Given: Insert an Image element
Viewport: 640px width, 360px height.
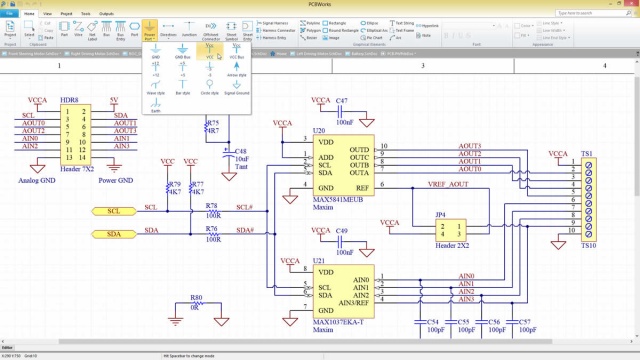Looking at the screenshot, I should [331, 38].
